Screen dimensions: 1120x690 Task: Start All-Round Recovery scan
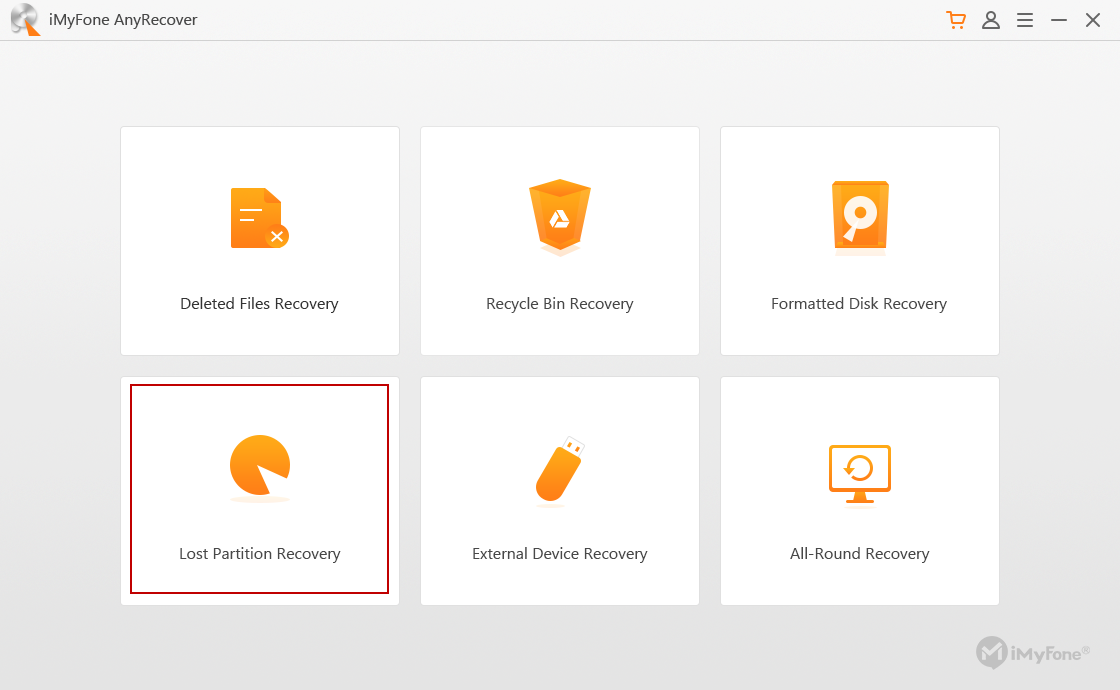click(859, 490)
